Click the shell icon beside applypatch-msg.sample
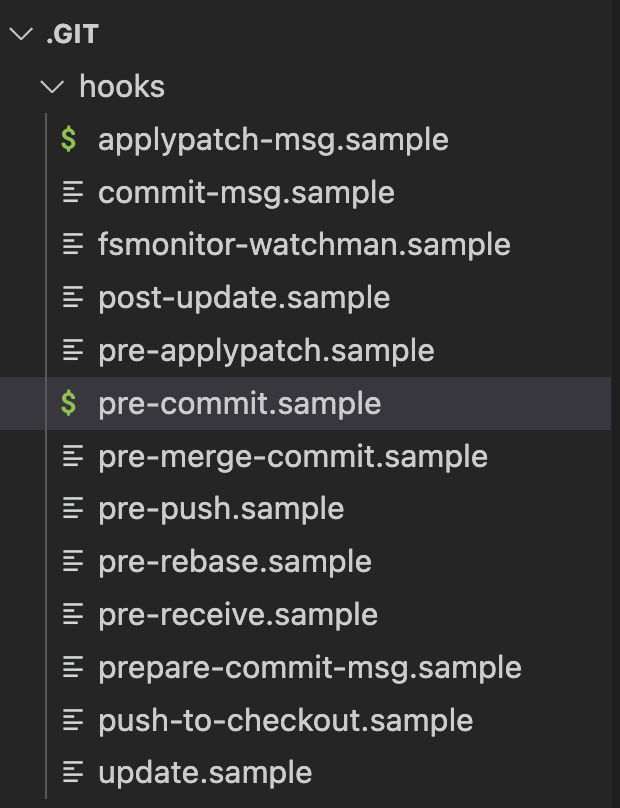This screenshot has height=808, width=620. (69, 139)
